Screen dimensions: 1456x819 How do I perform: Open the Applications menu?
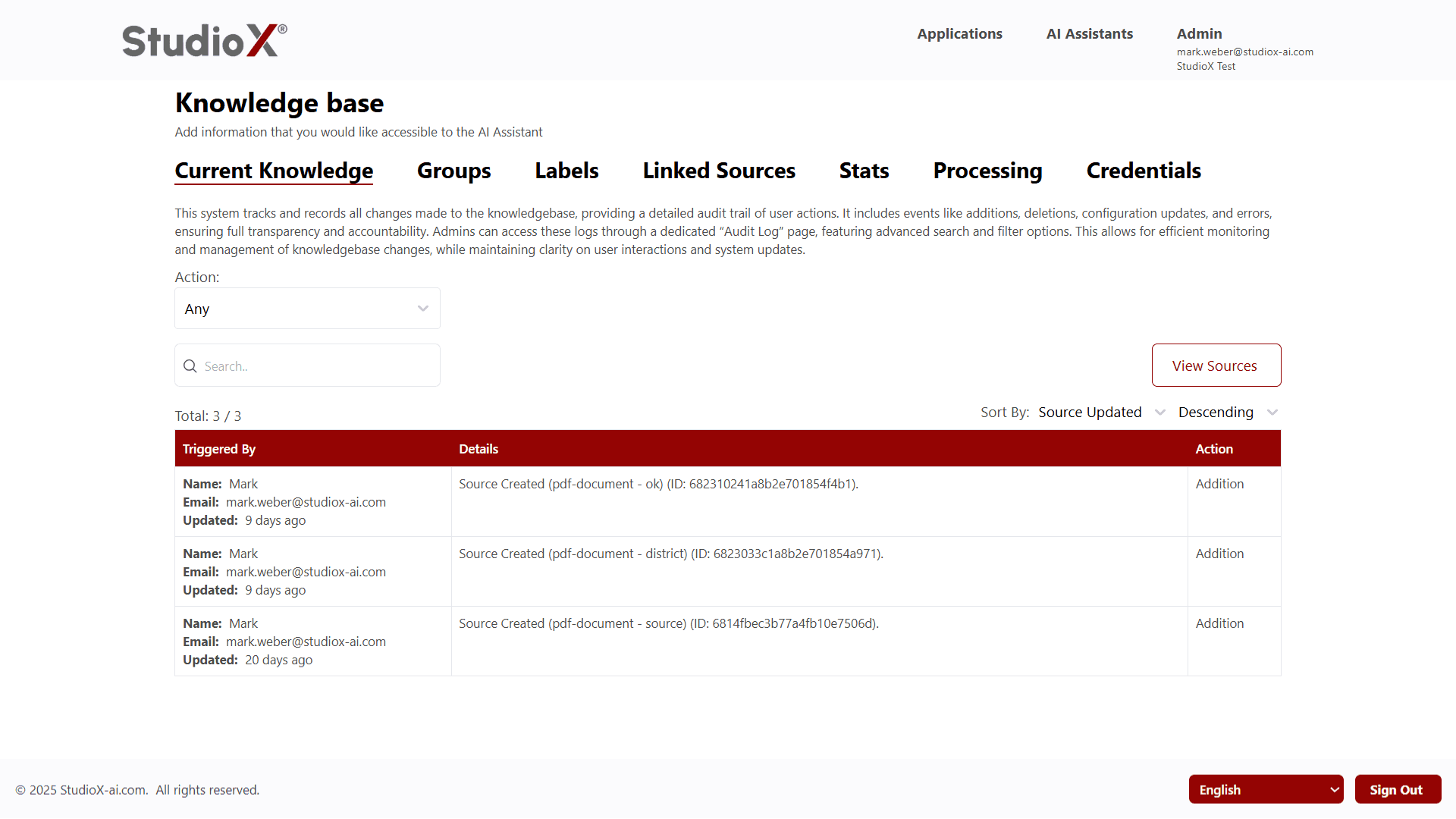[959, 33]
